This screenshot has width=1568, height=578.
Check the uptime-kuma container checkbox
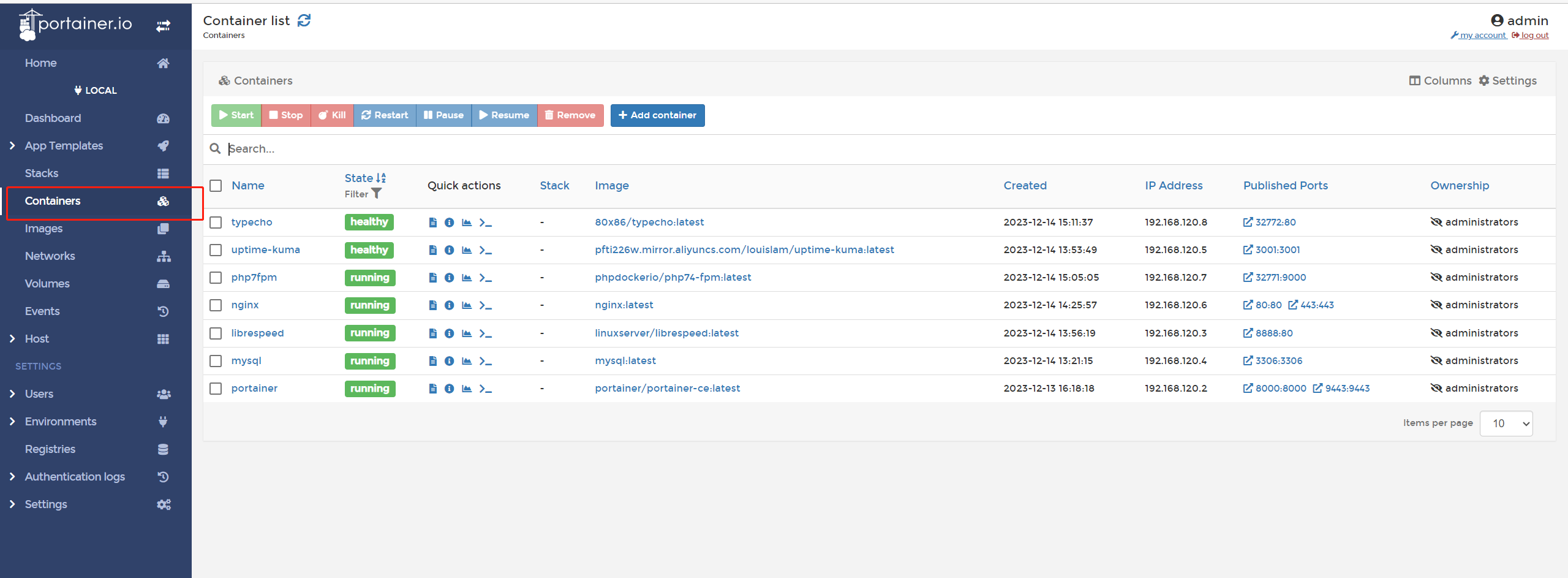(216, 250)
